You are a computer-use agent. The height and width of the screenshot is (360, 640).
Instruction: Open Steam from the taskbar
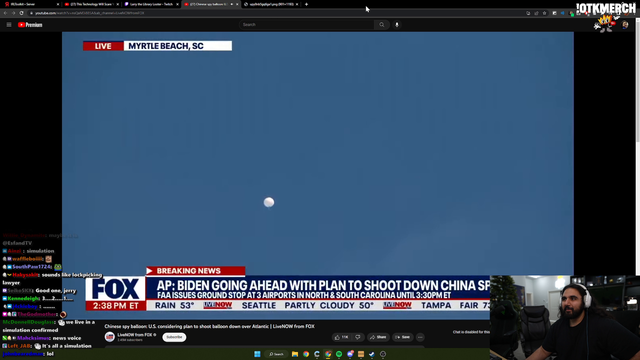(x=372, y=354)
